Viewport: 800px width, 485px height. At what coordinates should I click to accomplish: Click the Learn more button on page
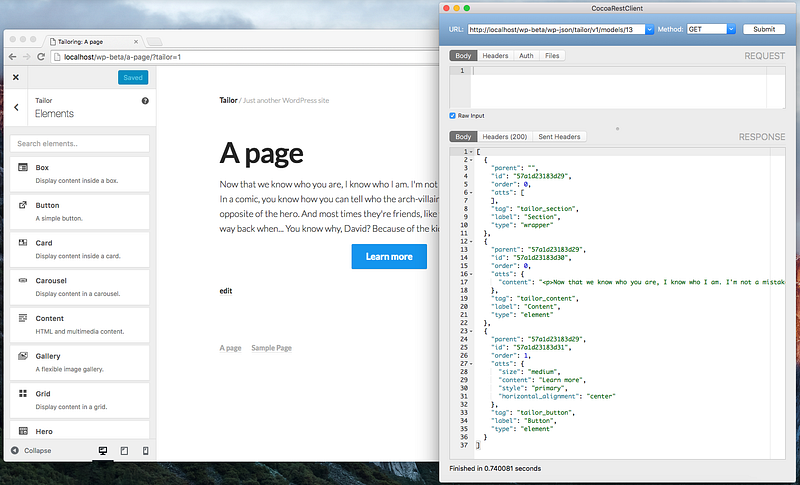(x=389, y=257)
